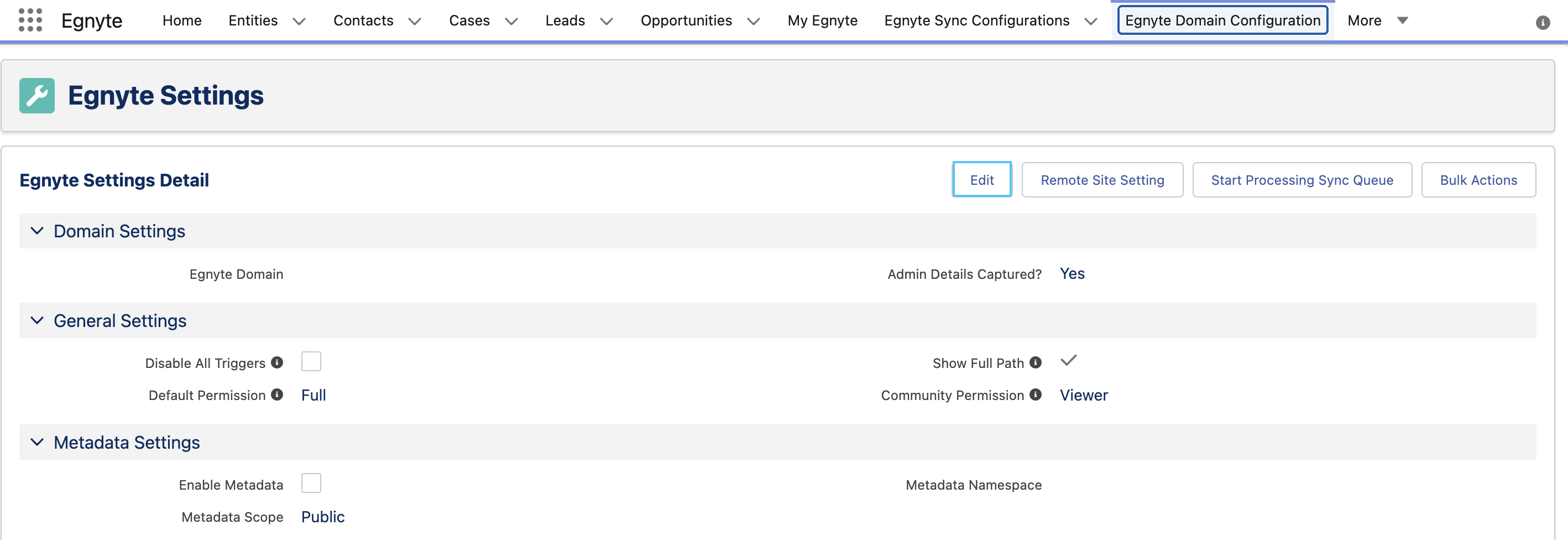Click the Admin Details Captured? label
This screenshot has height=540, width=1568.
(964, 274)
